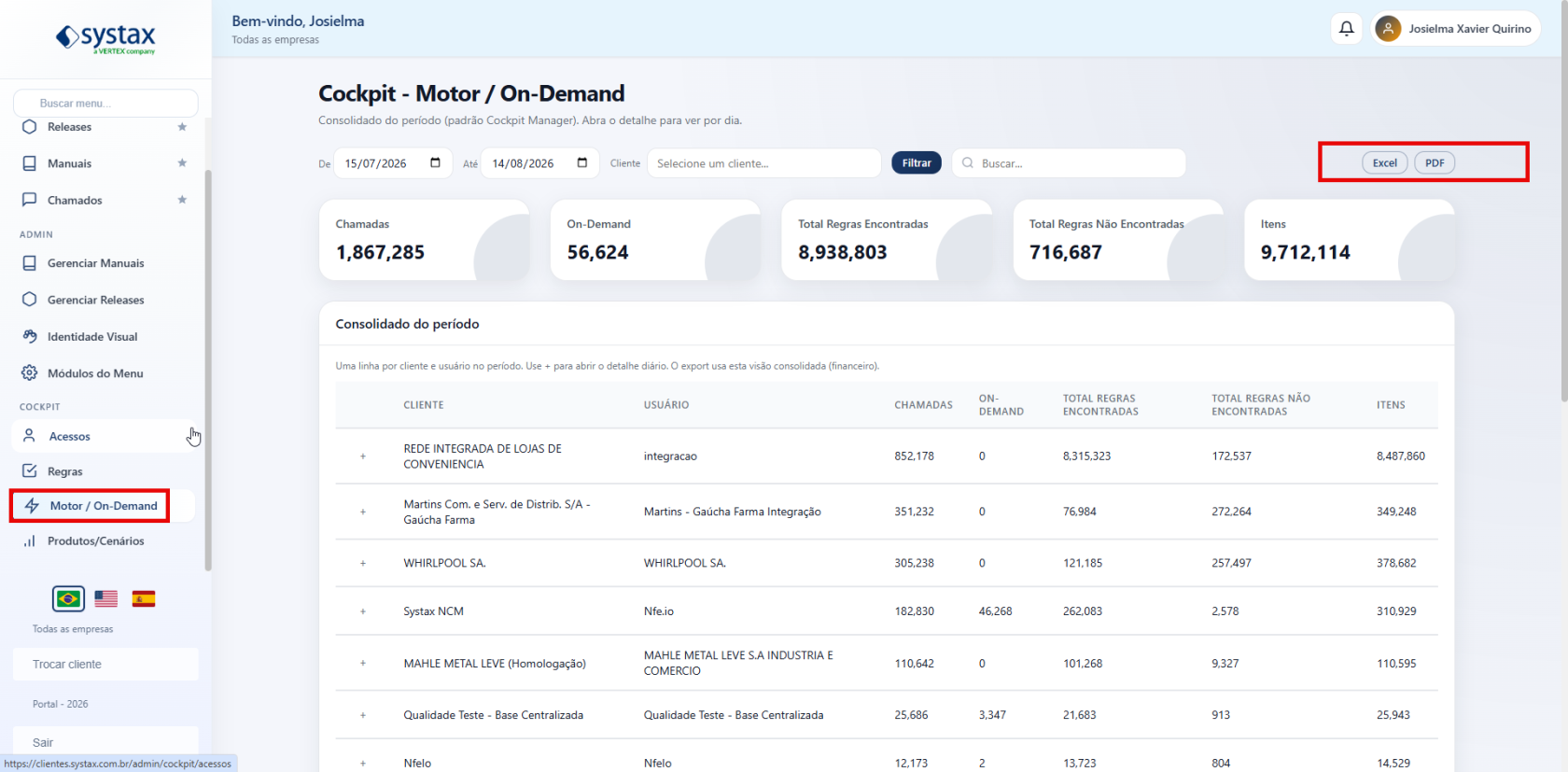Click the CHAMADAS column header
The image size is (1568, 772).
(x=924, y=405)
